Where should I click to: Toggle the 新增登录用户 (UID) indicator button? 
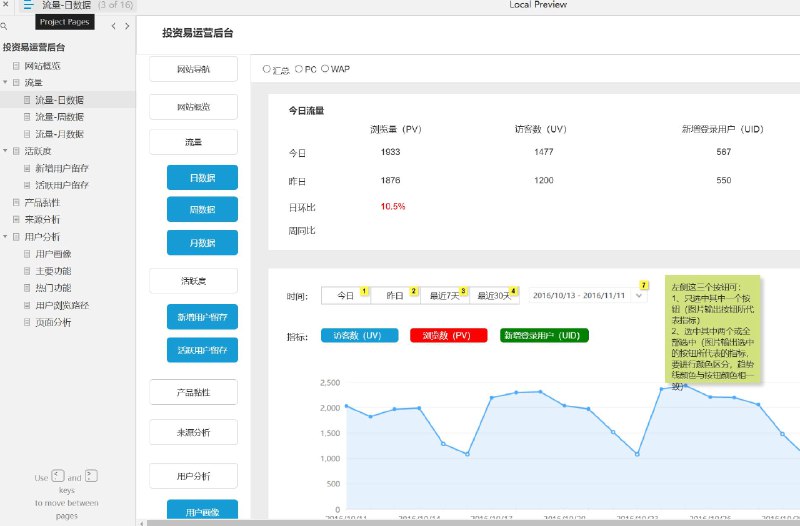[544, 335]
